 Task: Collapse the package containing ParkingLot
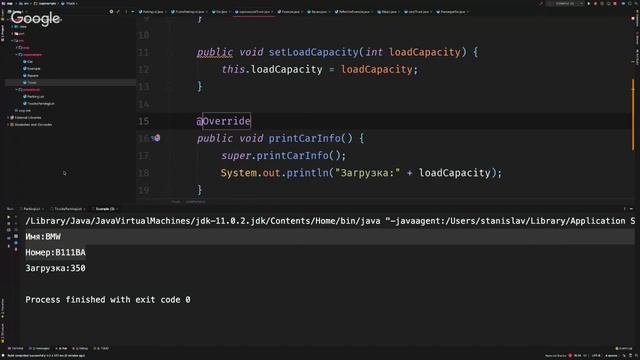16,90
